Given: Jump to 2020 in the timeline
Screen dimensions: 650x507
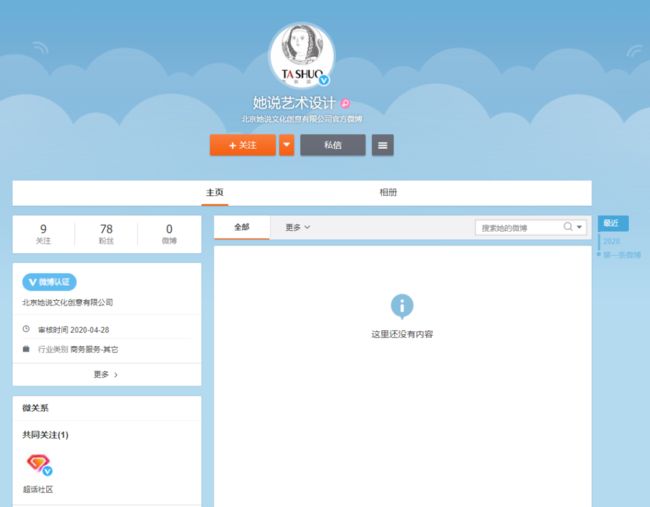Looking at the screenshot, I should pos(611,241).
